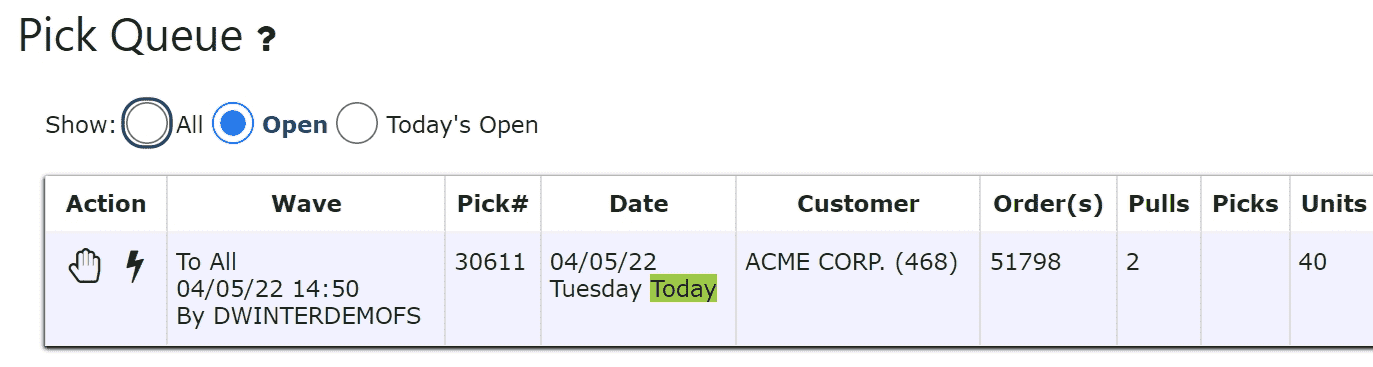Click the hand icon to claim pick
Screen dimensions: 1373x367
coord(86,266)
